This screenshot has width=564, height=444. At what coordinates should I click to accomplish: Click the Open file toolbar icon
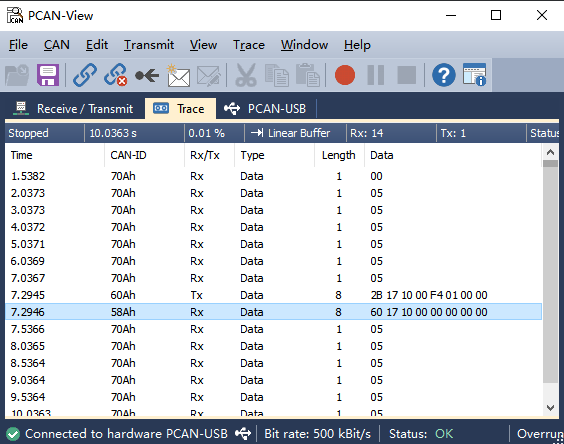17,75
